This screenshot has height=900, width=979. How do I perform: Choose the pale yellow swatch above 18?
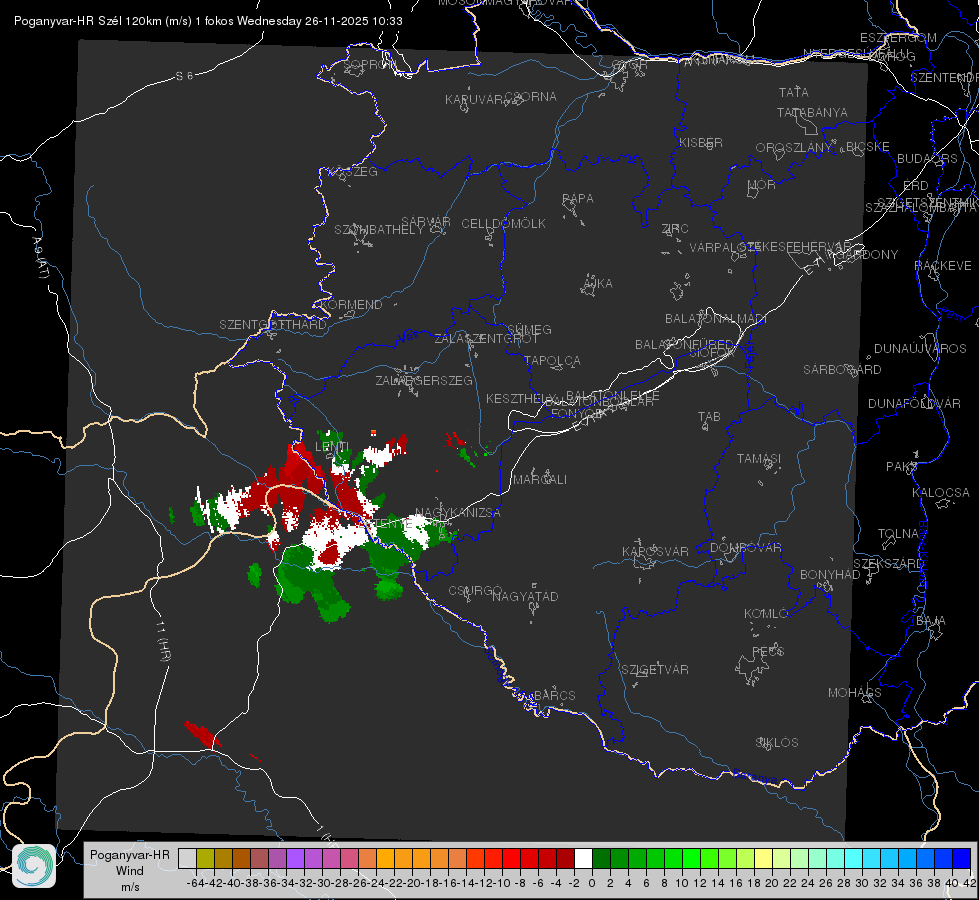coord(763,859)
